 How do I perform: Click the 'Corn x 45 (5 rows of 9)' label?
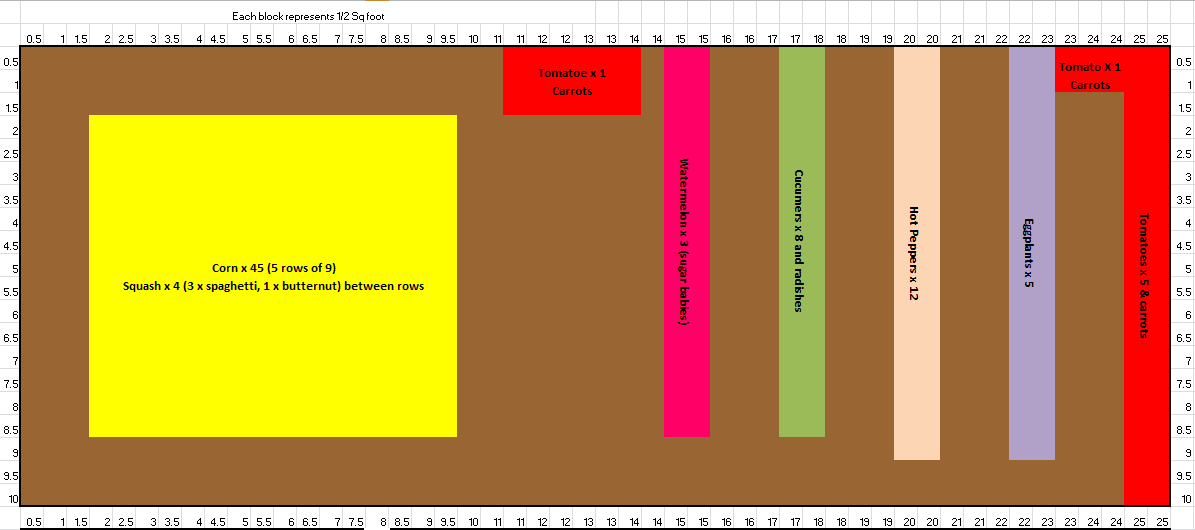[x=272, y=268]
